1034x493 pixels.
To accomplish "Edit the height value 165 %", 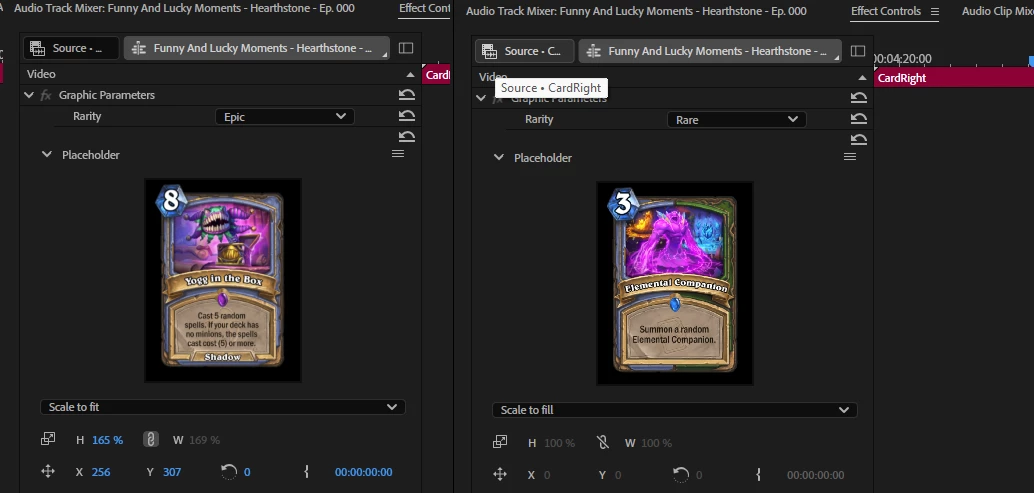I will (107, 440).
